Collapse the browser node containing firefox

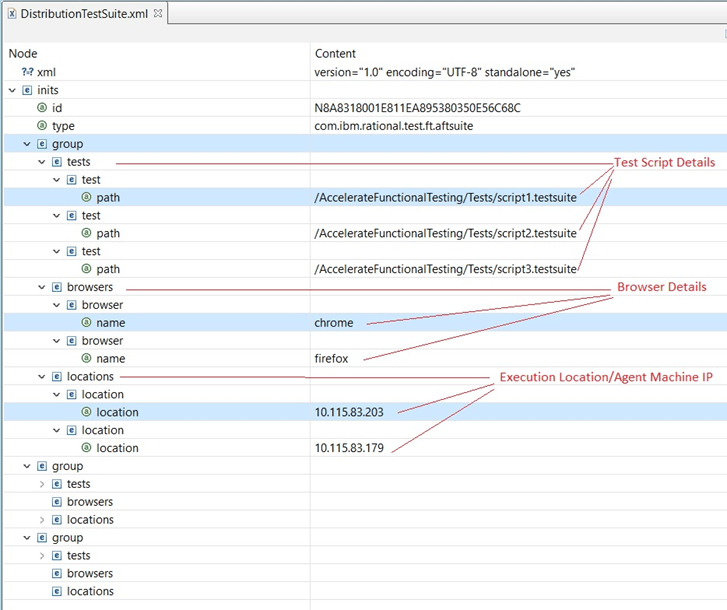[x=57, y=341]
